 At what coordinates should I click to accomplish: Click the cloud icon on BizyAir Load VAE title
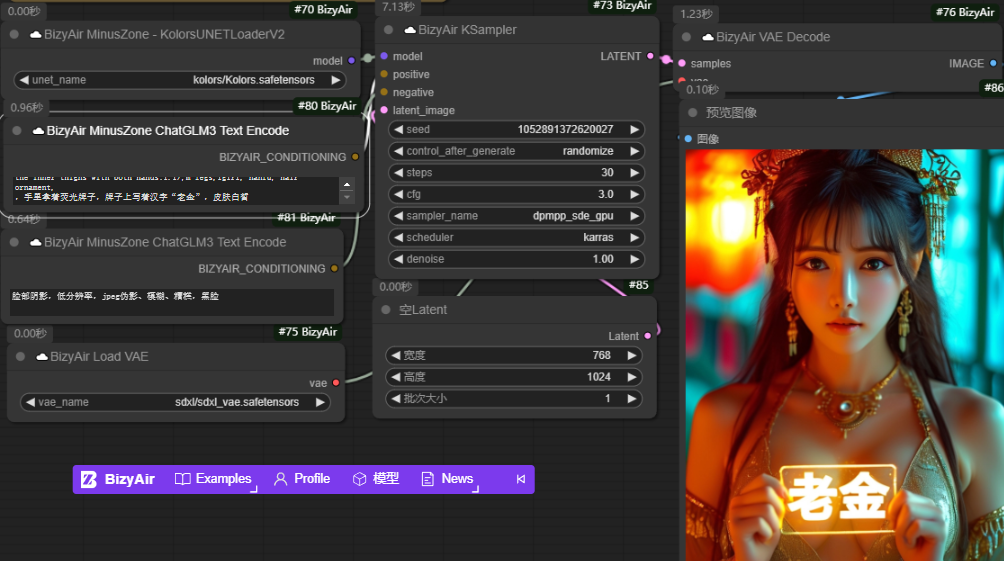42,357
